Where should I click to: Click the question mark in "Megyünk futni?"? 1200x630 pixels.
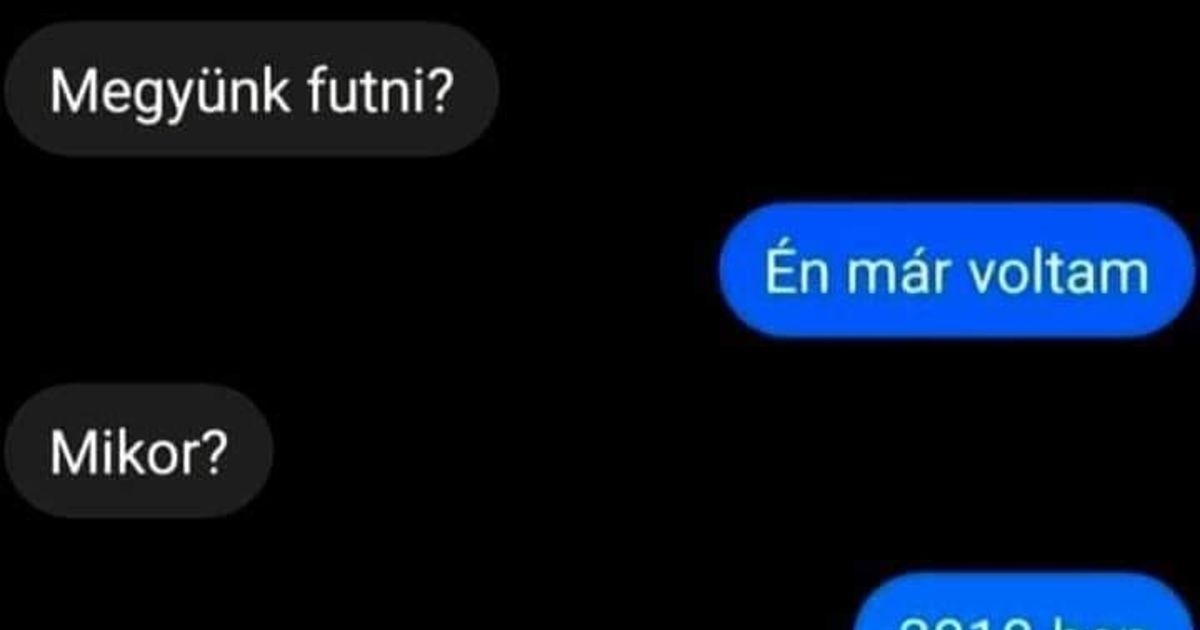pos(439,92)
